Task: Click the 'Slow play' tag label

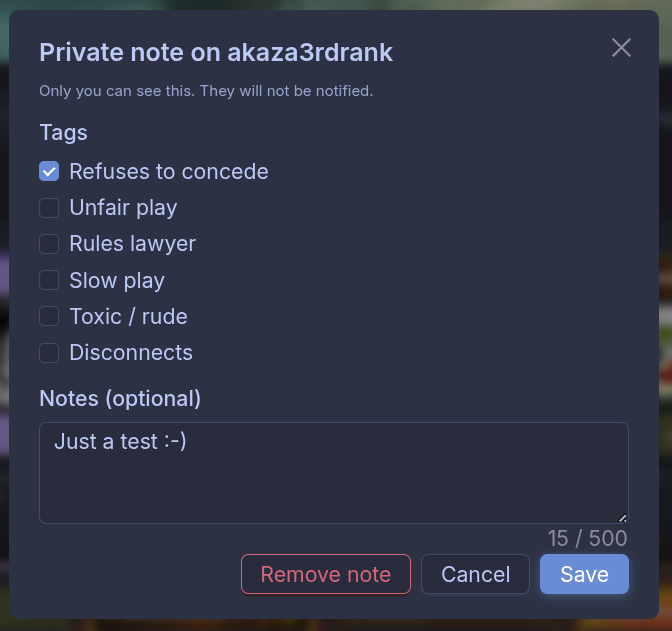Action: pyautogui.click(x=117, y=280)
